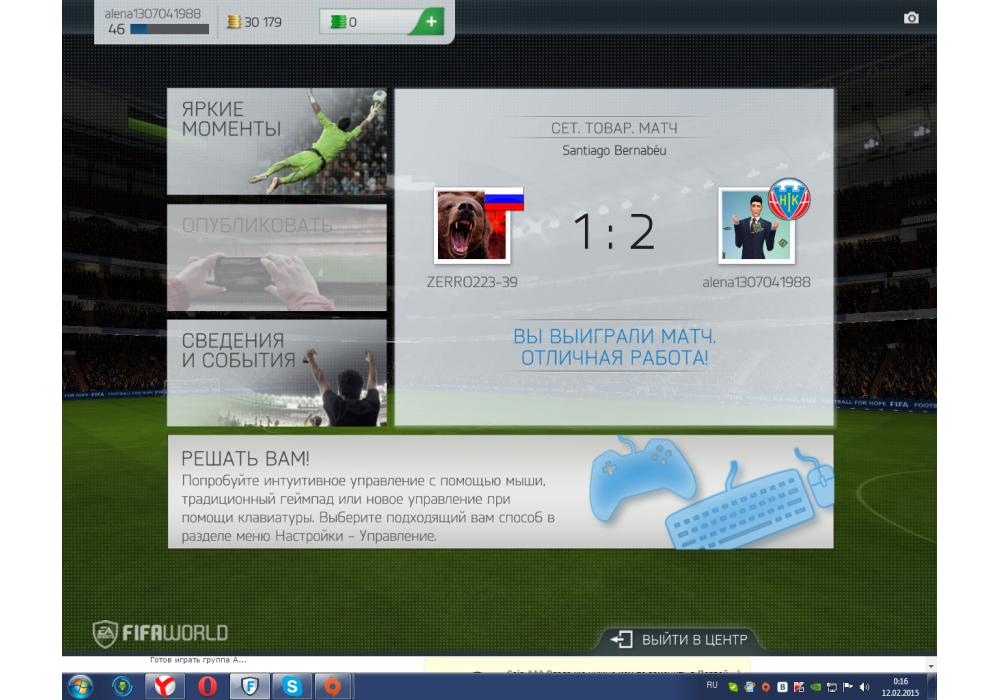Click the EA FIFA World logo

pyautogui.click(x=160, y=633)
